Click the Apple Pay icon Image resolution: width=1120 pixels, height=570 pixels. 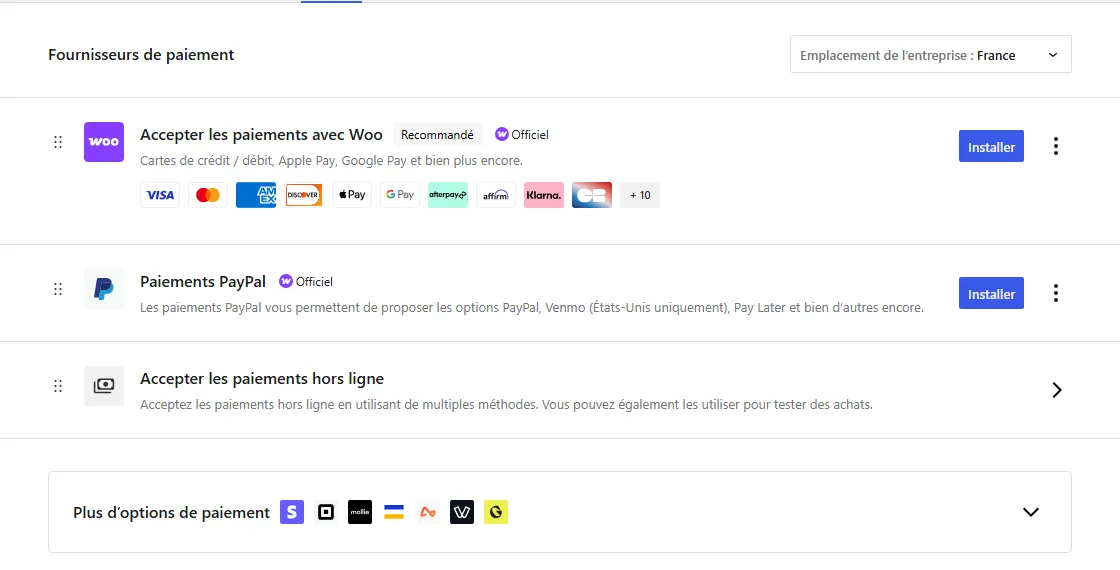351,195
